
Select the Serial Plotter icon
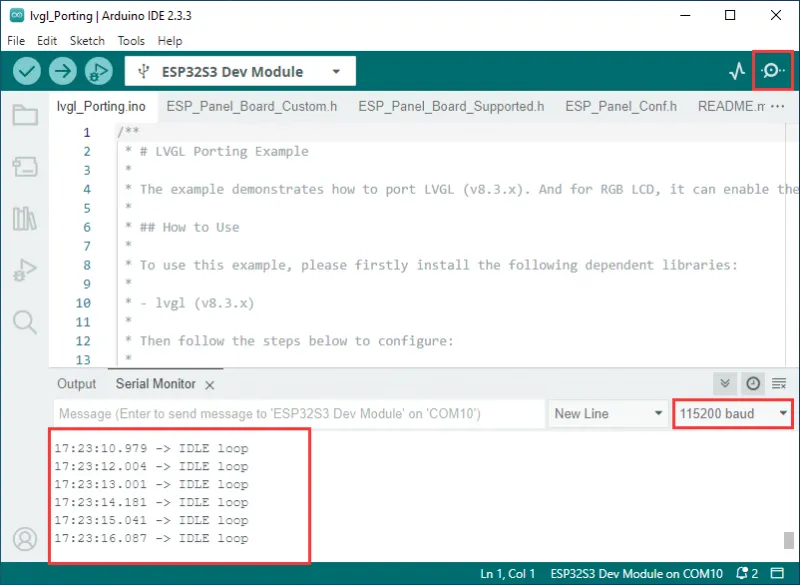click(735, 71)
